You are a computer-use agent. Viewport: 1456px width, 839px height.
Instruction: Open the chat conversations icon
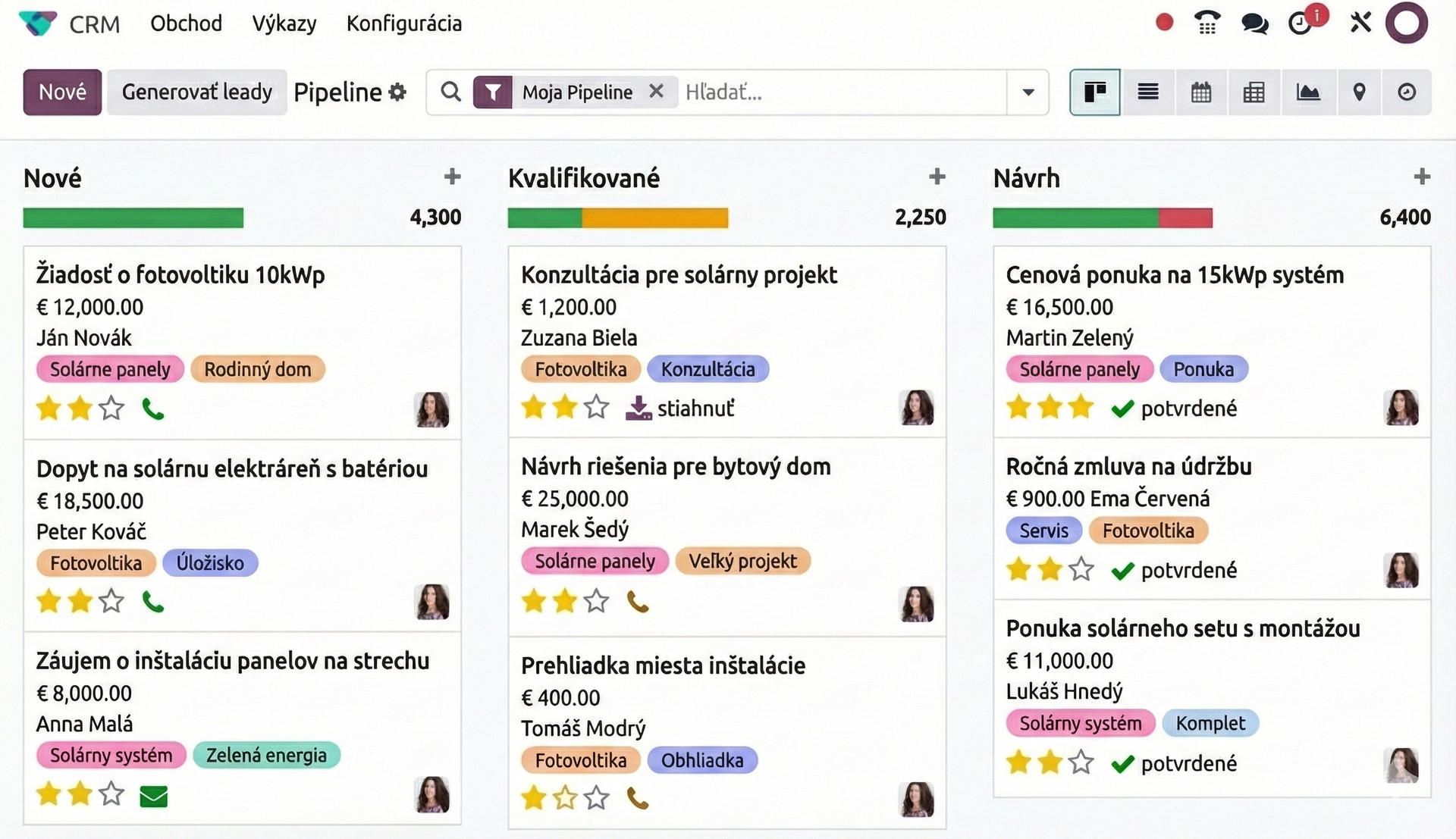[1254, 23]
